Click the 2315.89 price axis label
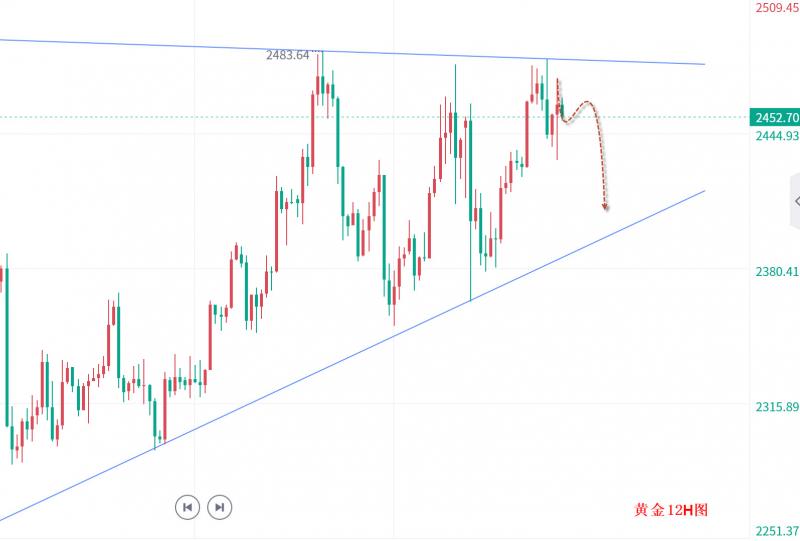 point(777,407)
